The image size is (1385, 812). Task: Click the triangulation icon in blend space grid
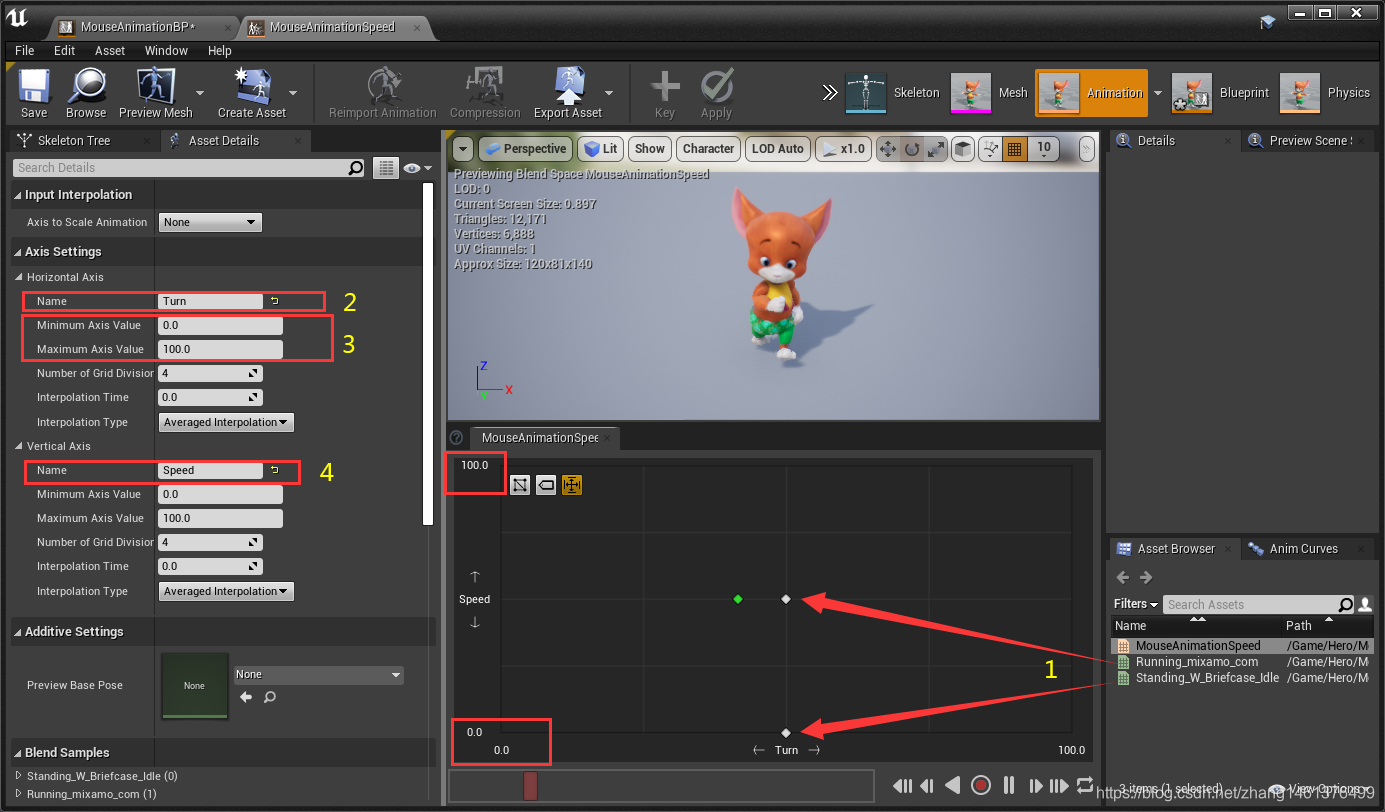(x=520, y=485)
